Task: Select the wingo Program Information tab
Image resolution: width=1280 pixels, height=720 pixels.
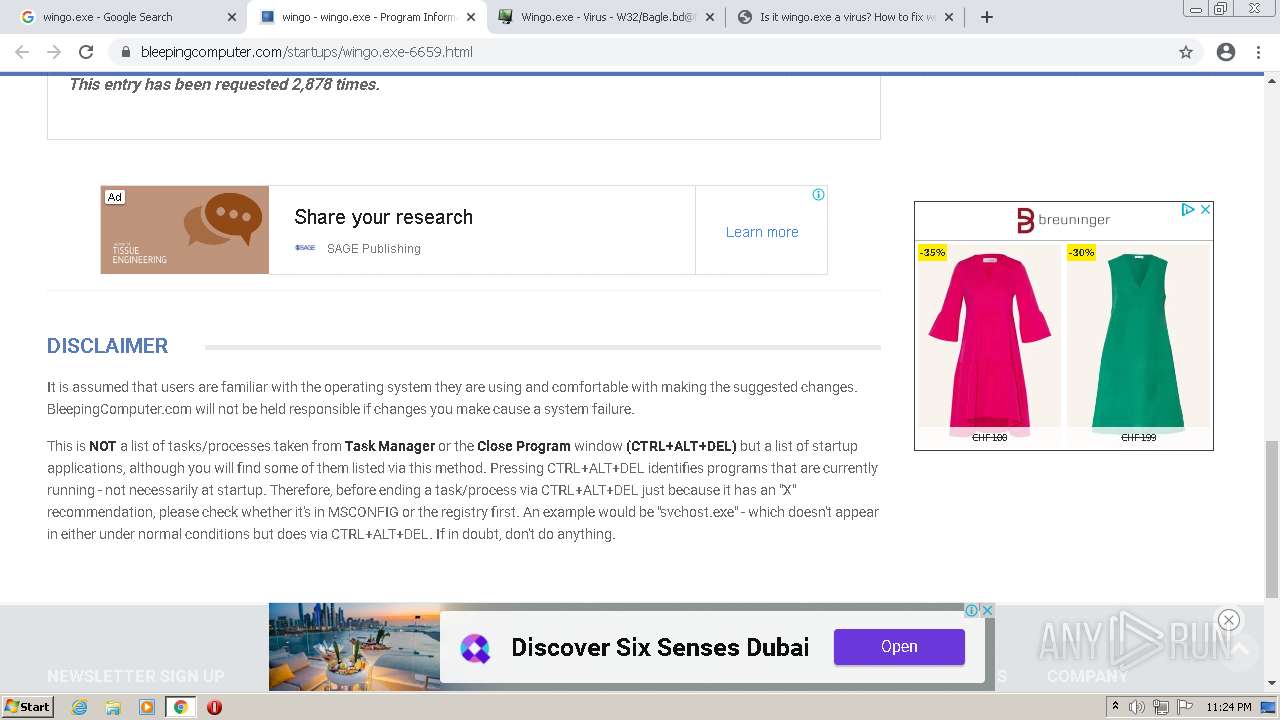Action: (x=367, y=17)
